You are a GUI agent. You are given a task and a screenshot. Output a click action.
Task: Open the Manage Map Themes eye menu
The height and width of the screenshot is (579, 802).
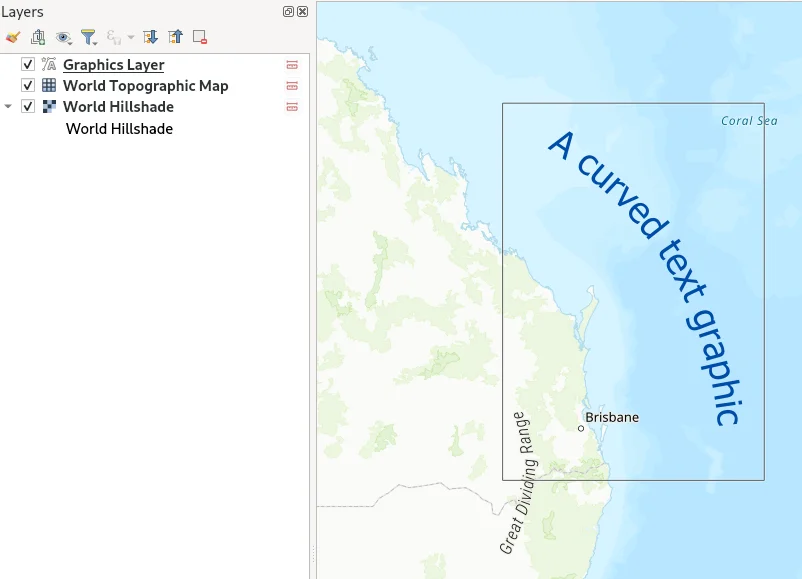[x=65, y=37]
